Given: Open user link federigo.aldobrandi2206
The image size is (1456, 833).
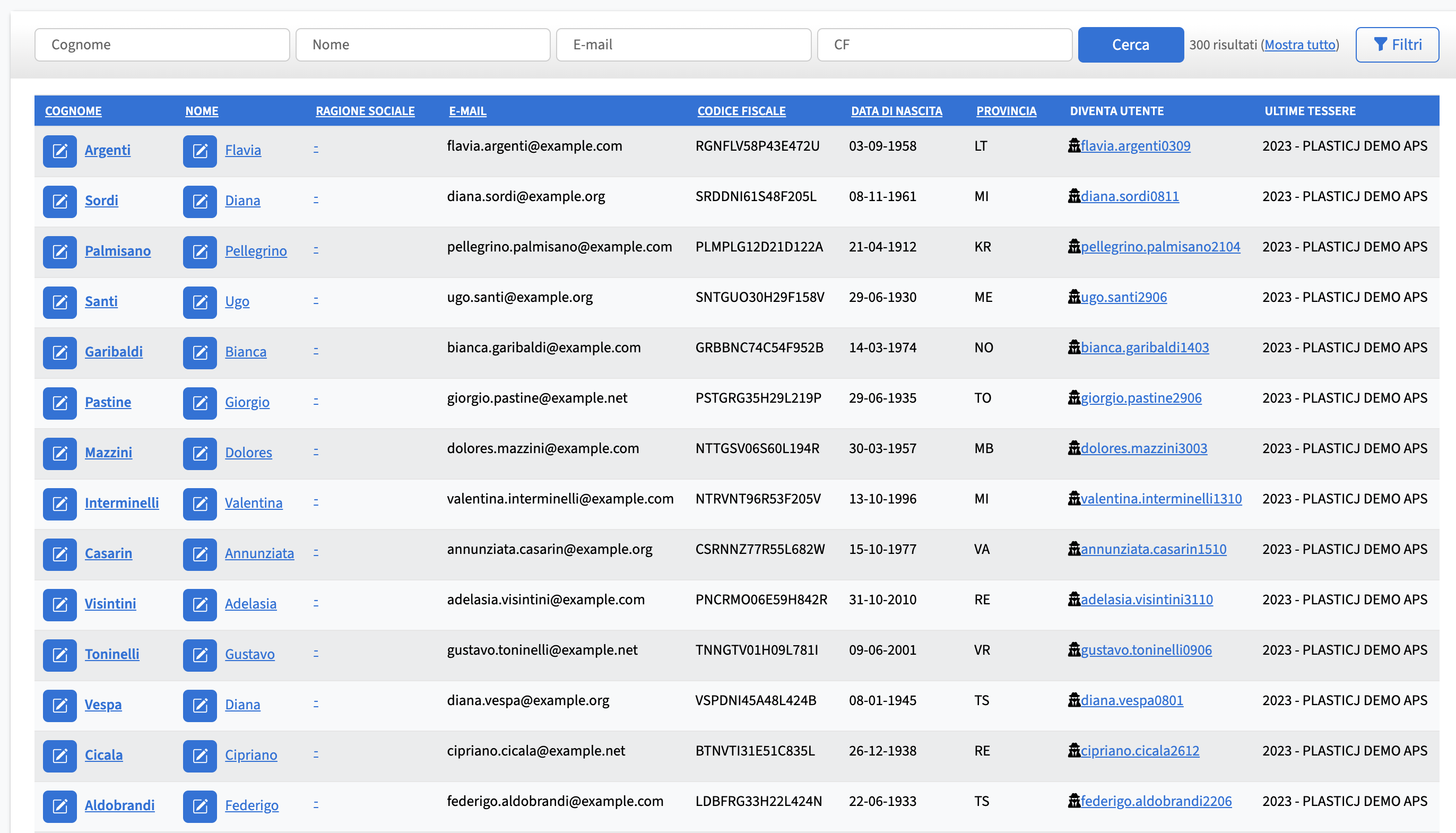Looking at the screenshot, I should [x=1156, y=801].
